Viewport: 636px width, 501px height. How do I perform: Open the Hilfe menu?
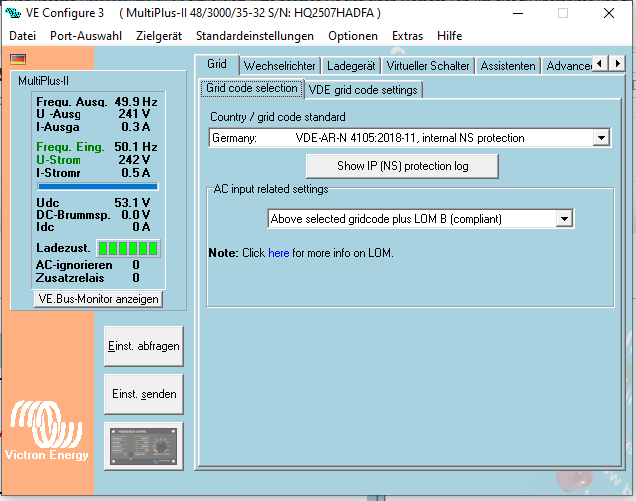[449, 36]
